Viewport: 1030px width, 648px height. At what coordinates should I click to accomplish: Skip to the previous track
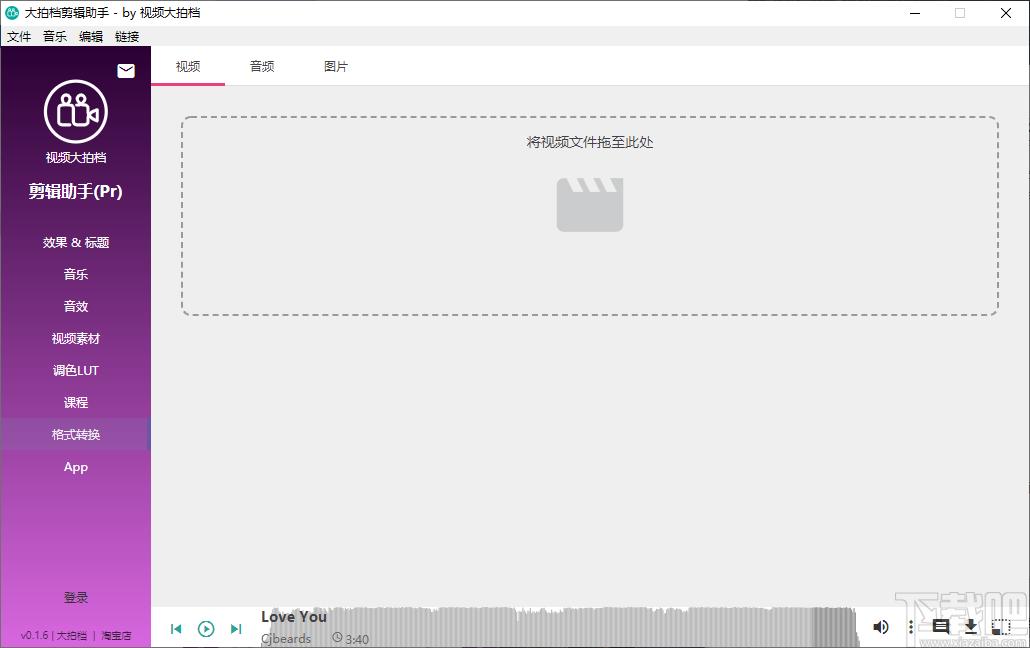coord(176,629)
